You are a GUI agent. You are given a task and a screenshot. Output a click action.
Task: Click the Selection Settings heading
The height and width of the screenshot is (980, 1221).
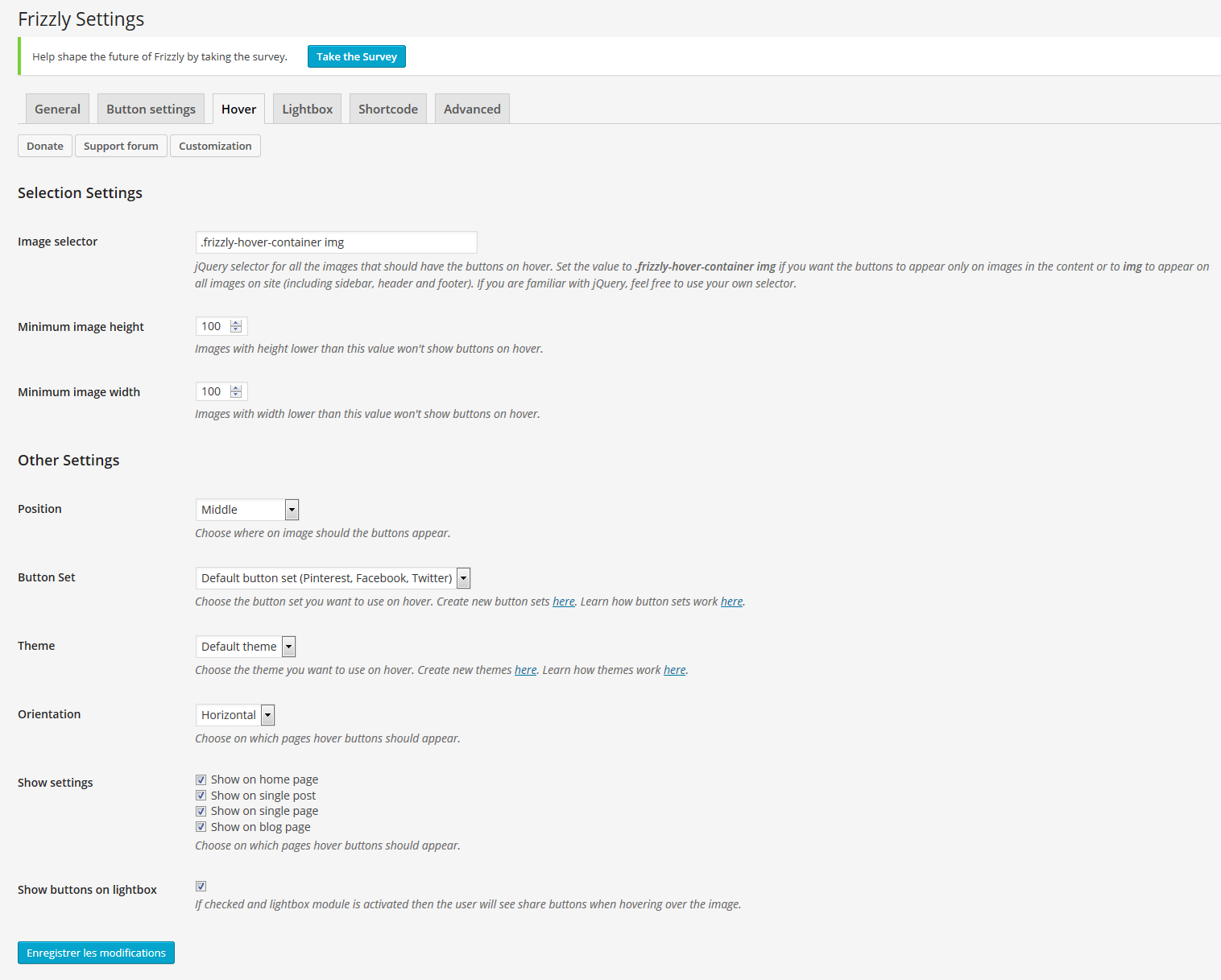80,193
